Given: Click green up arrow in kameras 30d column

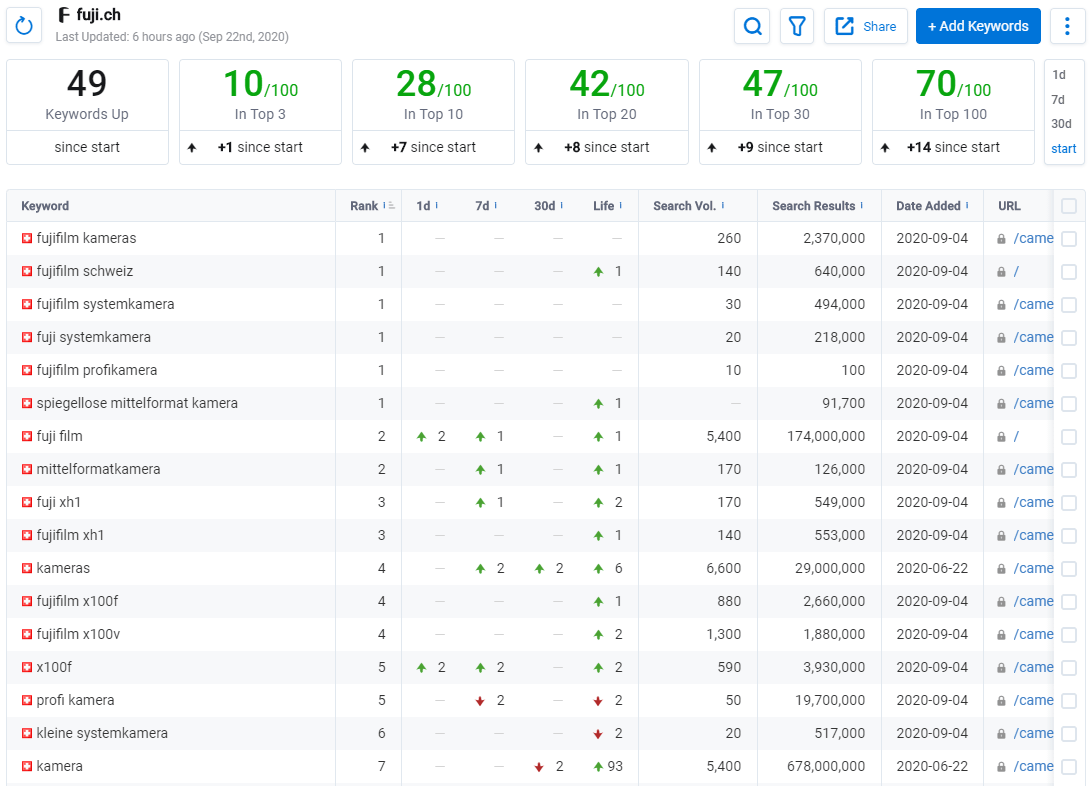Looking at the screenshot, I should (x=539, y=569).
